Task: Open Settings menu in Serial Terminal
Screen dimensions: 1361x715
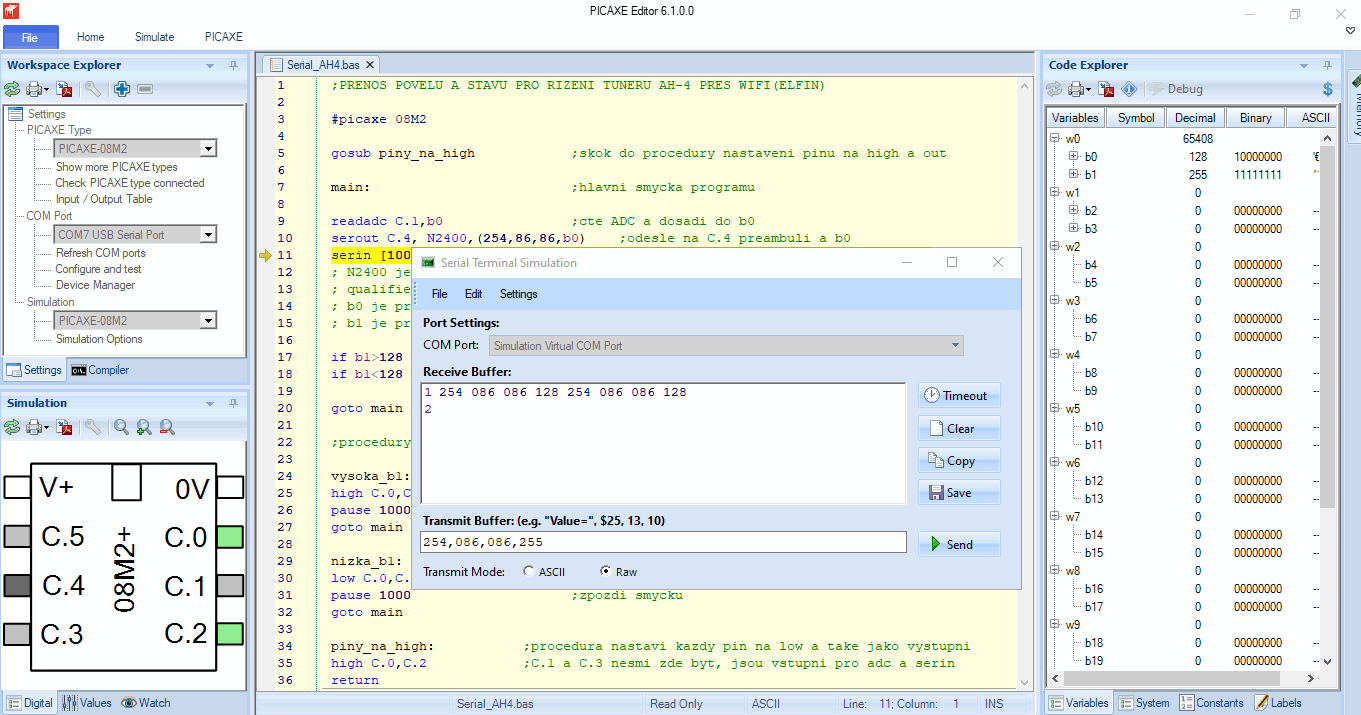Action: (x=518, y=294)
